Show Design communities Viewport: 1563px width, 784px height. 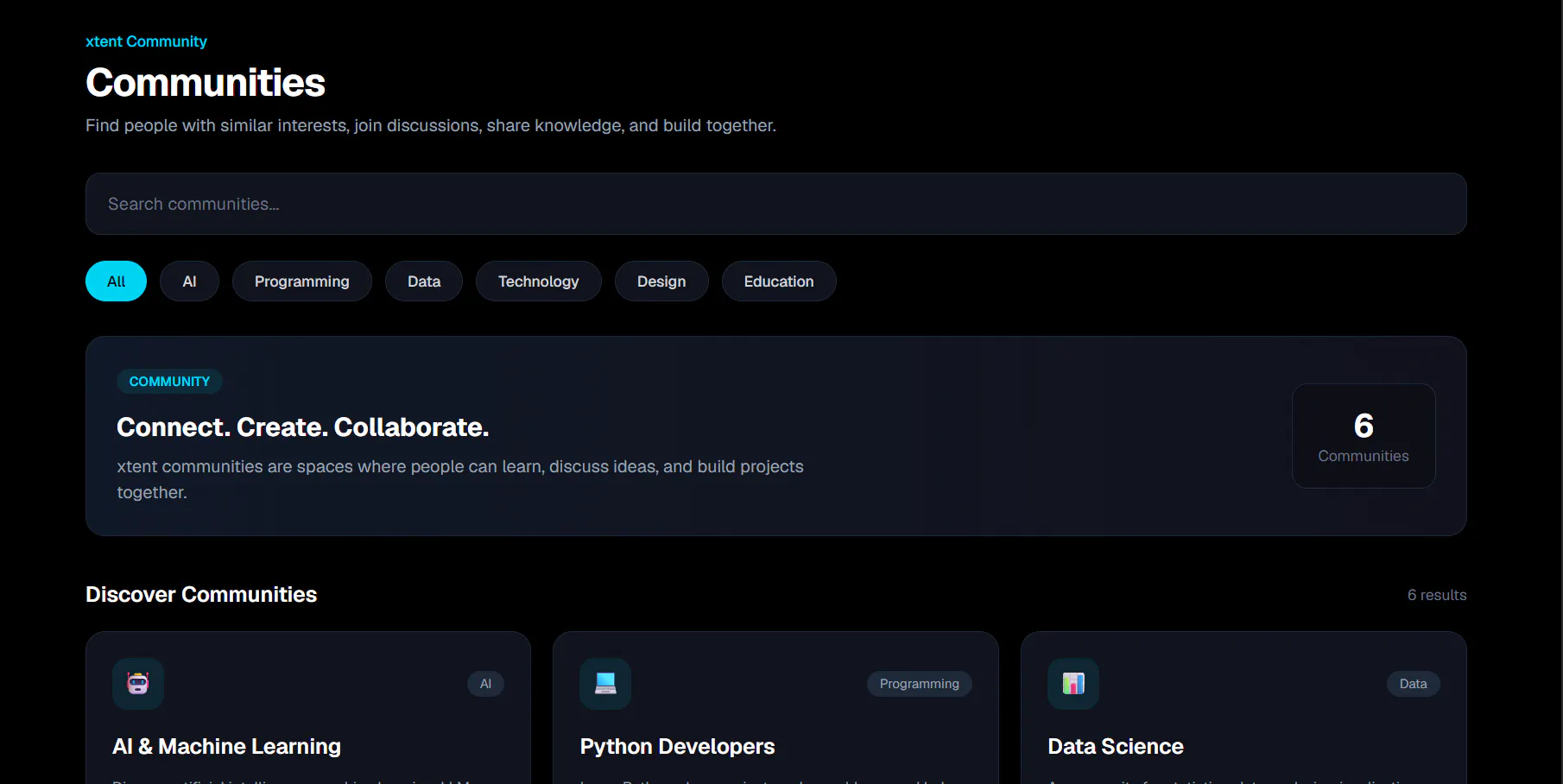661,281
